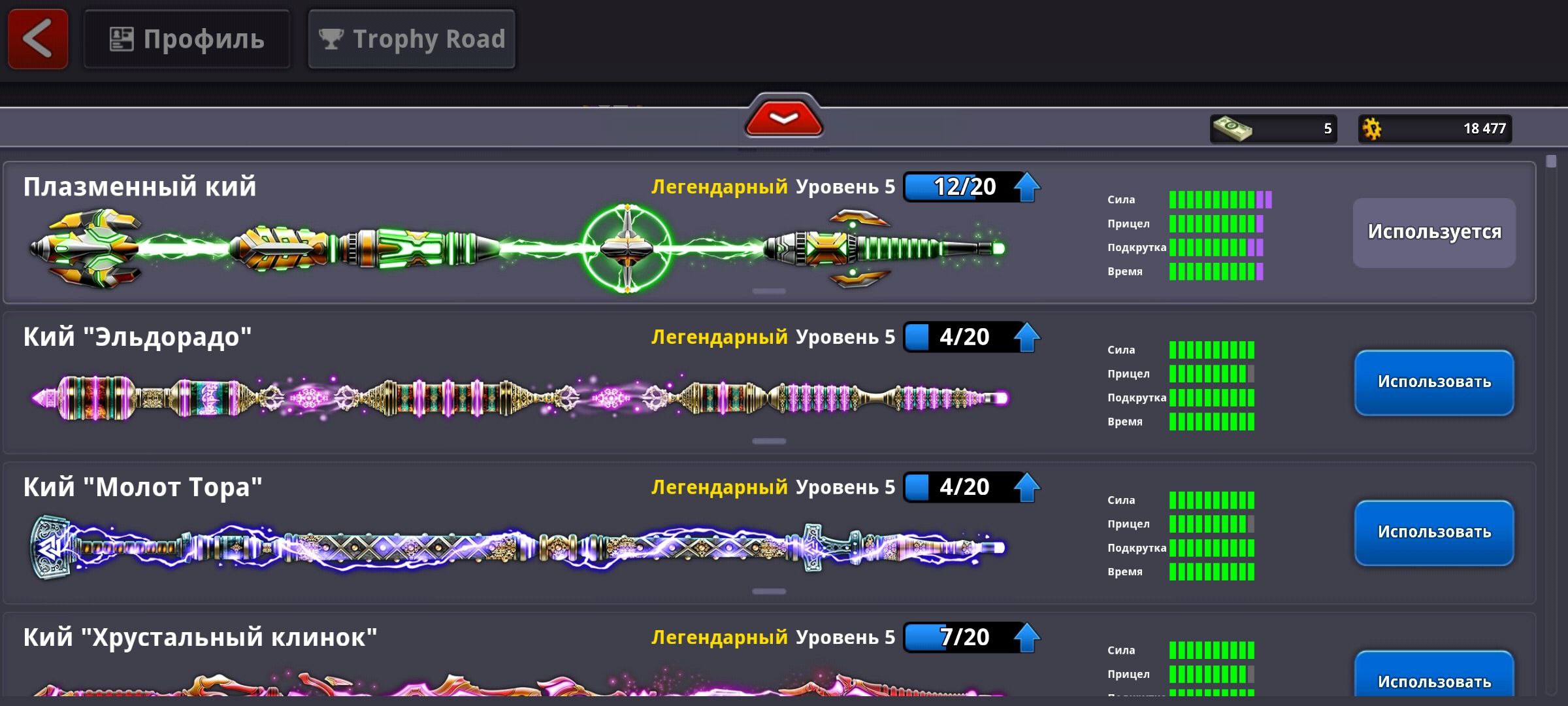The image size is (1568, 706).
Task: Click the profile card icon on Профиль
Action: click(x=122, y=39)
